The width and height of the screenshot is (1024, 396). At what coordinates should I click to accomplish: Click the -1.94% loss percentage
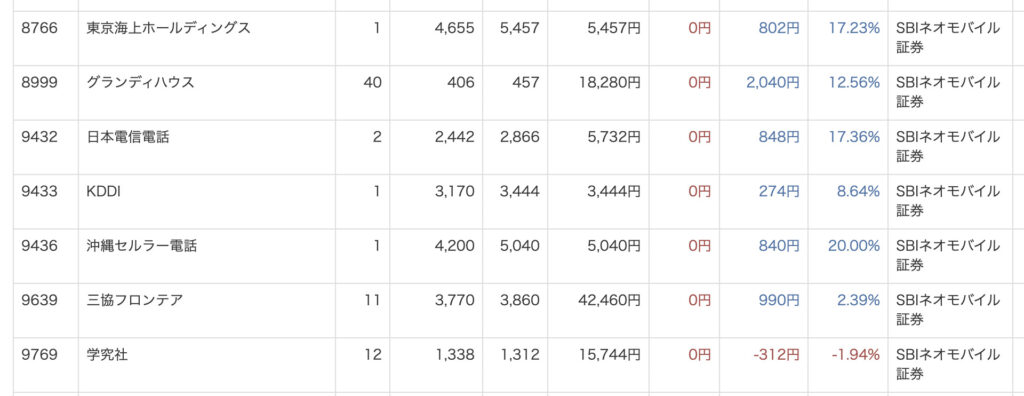tap(856, 355)
